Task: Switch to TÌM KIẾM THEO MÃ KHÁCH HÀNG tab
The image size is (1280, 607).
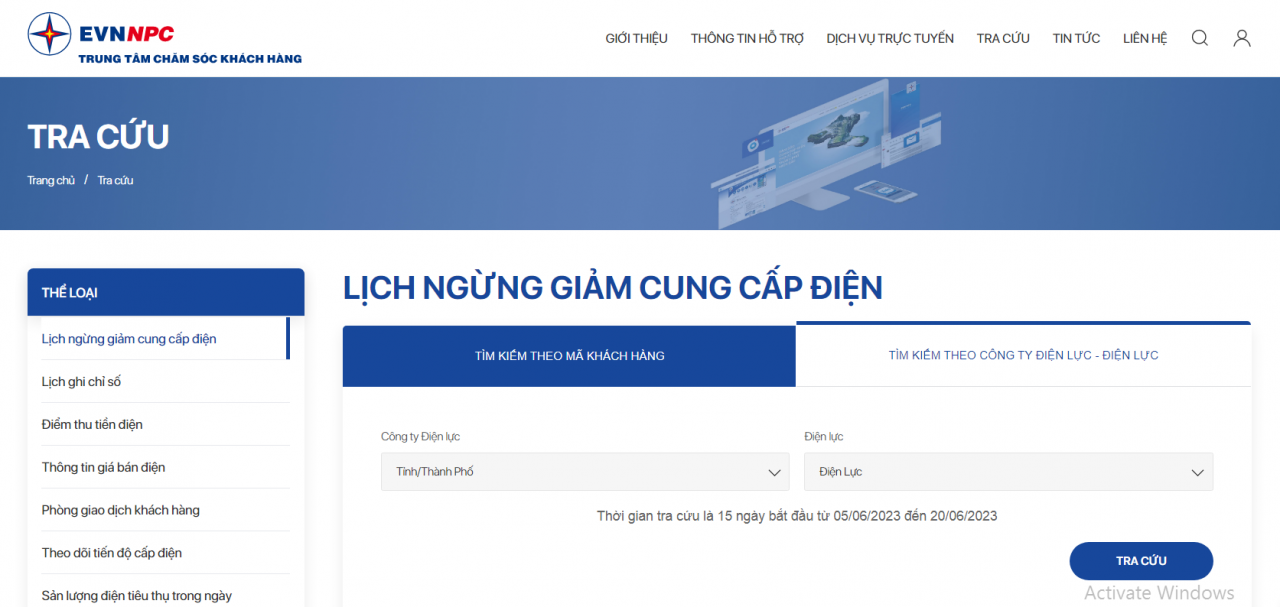Action: pos(568,355)
